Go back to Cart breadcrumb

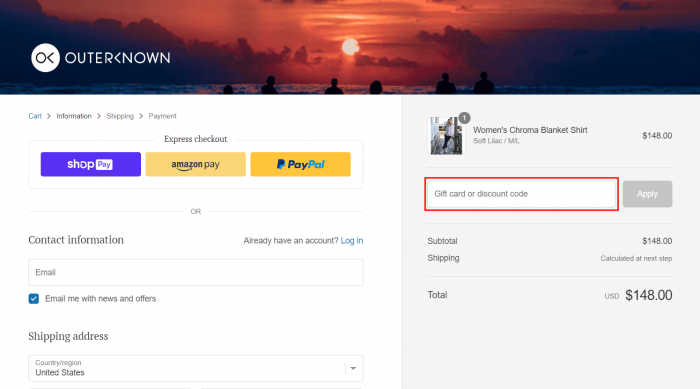(35, 116)
